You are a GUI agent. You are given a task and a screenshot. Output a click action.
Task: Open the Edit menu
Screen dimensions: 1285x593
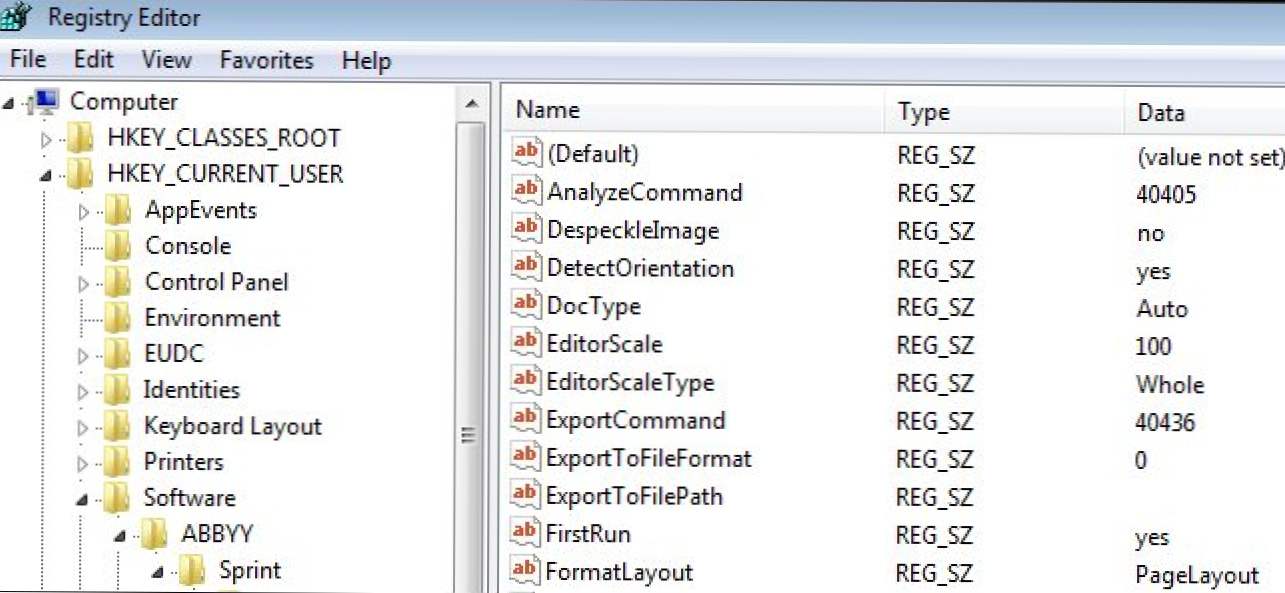point(94,61)
